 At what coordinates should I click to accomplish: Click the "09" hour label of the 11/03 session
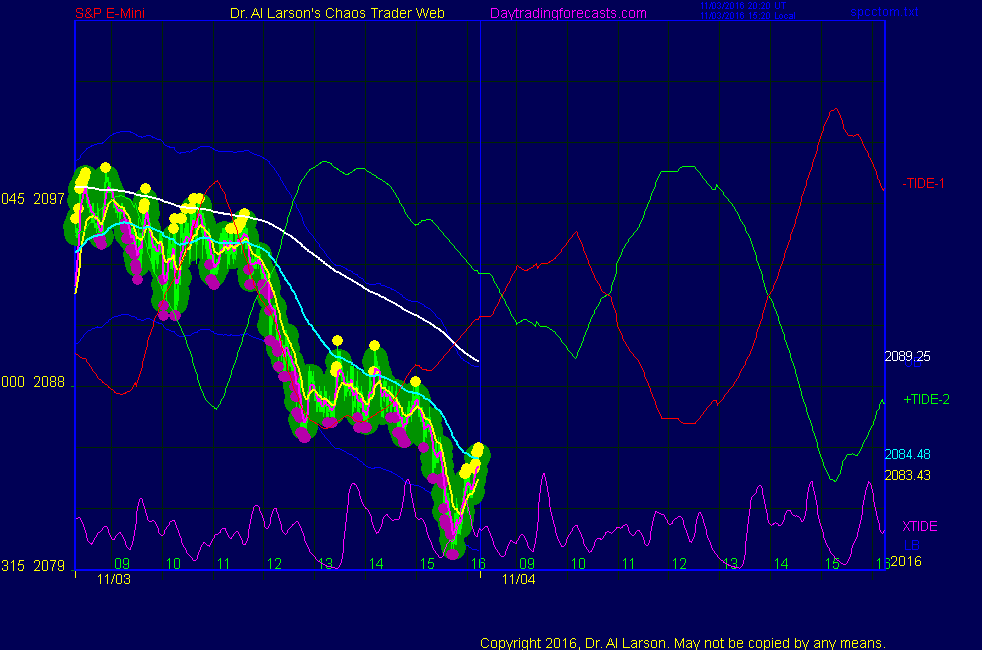(x=122, y=564)
